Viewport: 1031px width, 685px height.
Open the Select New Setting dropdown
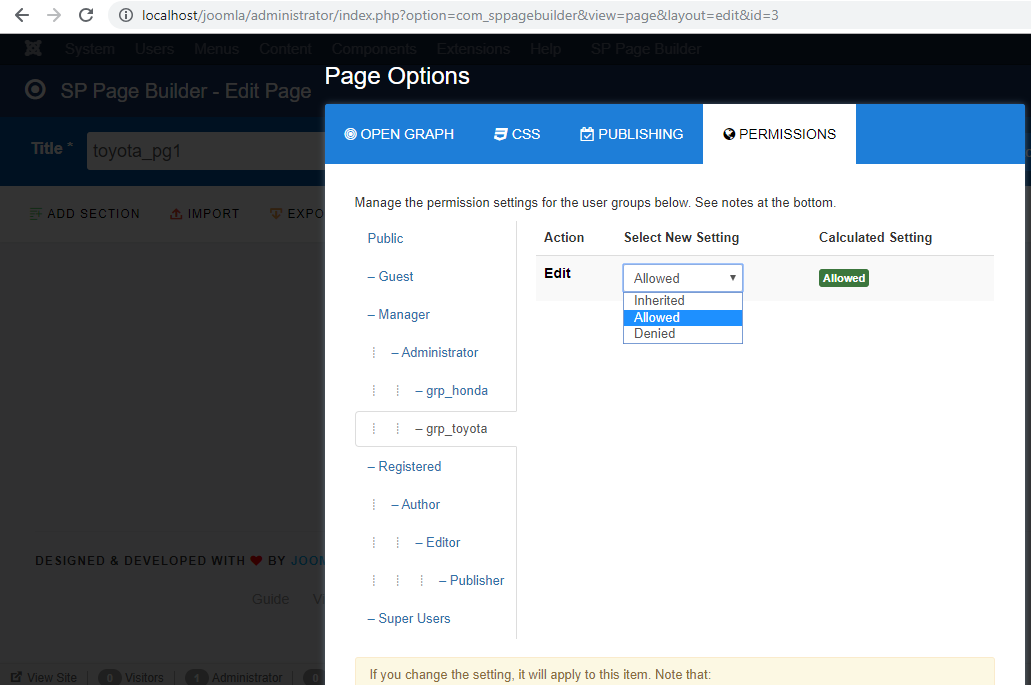[682, 278]
